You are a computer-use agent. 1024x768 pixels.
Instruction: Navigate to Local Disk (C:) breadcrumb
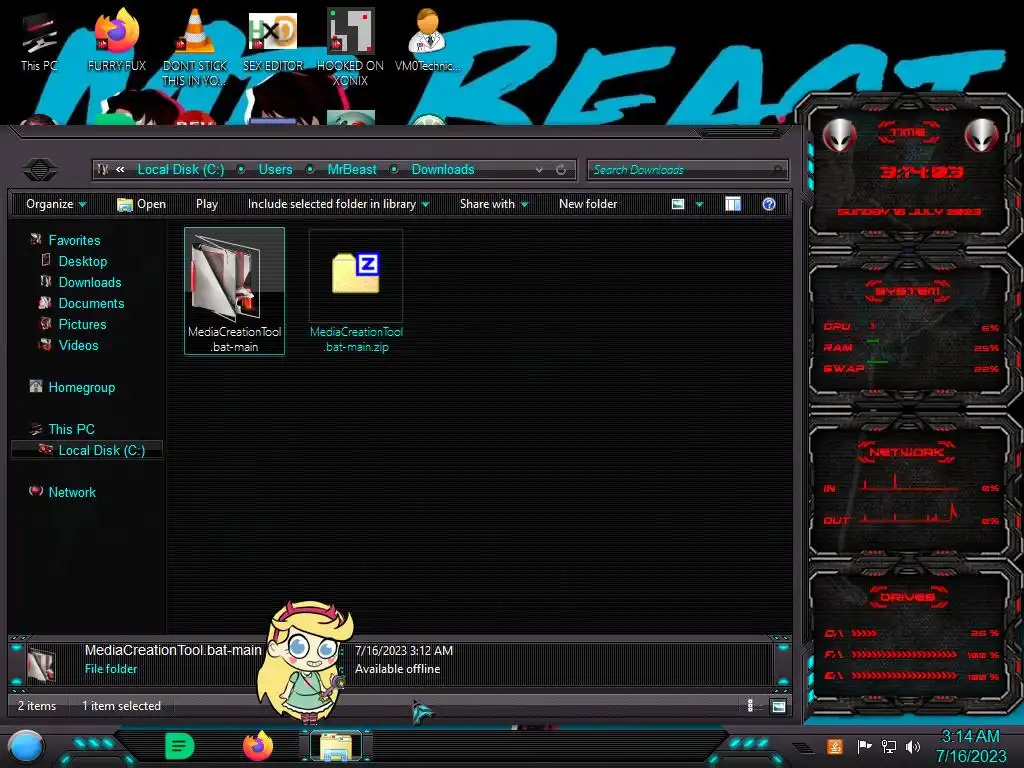click(181, 170)
